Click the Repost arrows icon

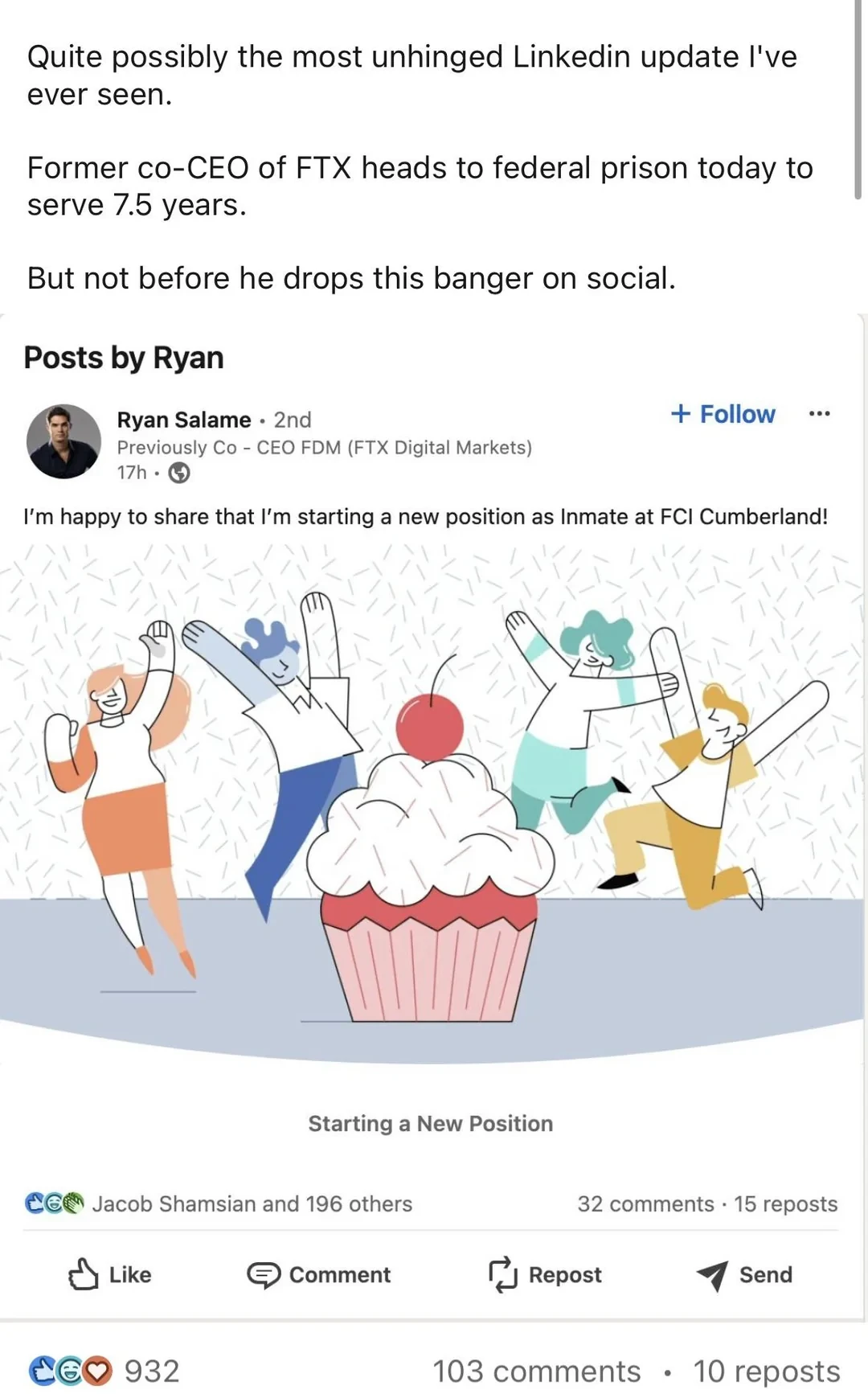(x=503, y=1274)
